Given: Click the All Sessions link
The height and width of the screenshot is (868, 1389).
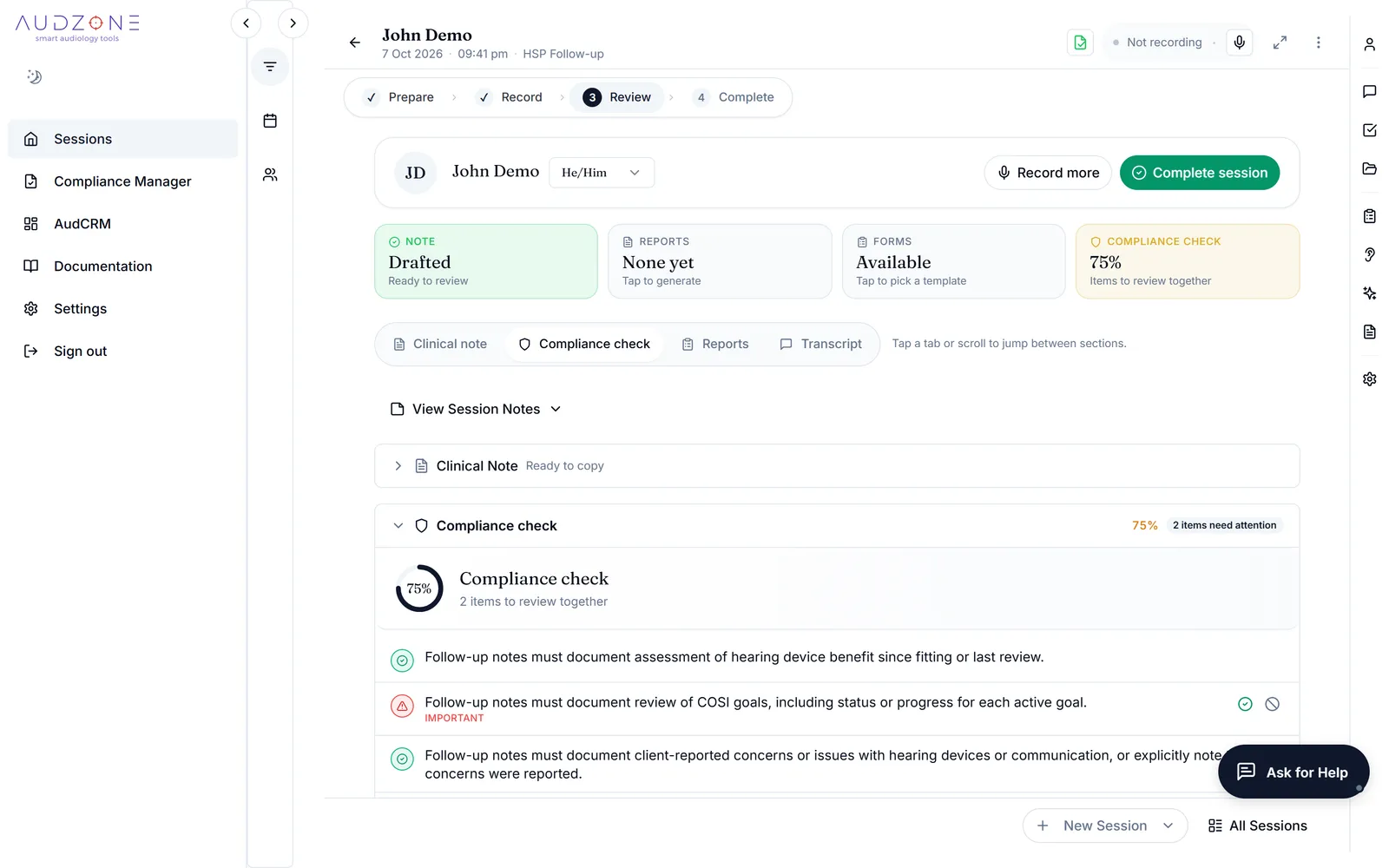Looking at the screenshot, I should (x=1257, y=825).
